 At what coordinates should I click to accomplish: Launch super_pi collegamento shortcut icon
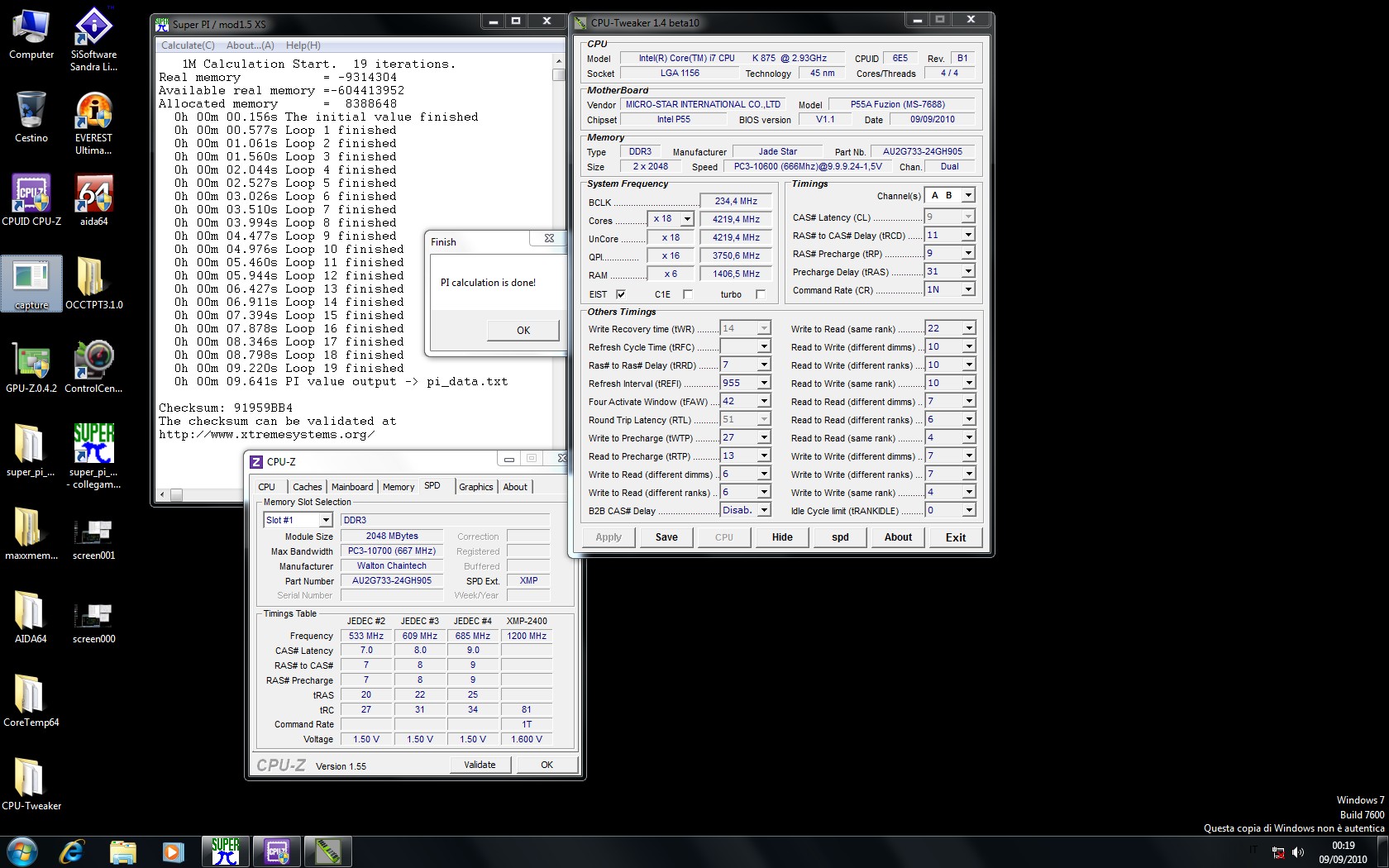(x=93, y=455)
